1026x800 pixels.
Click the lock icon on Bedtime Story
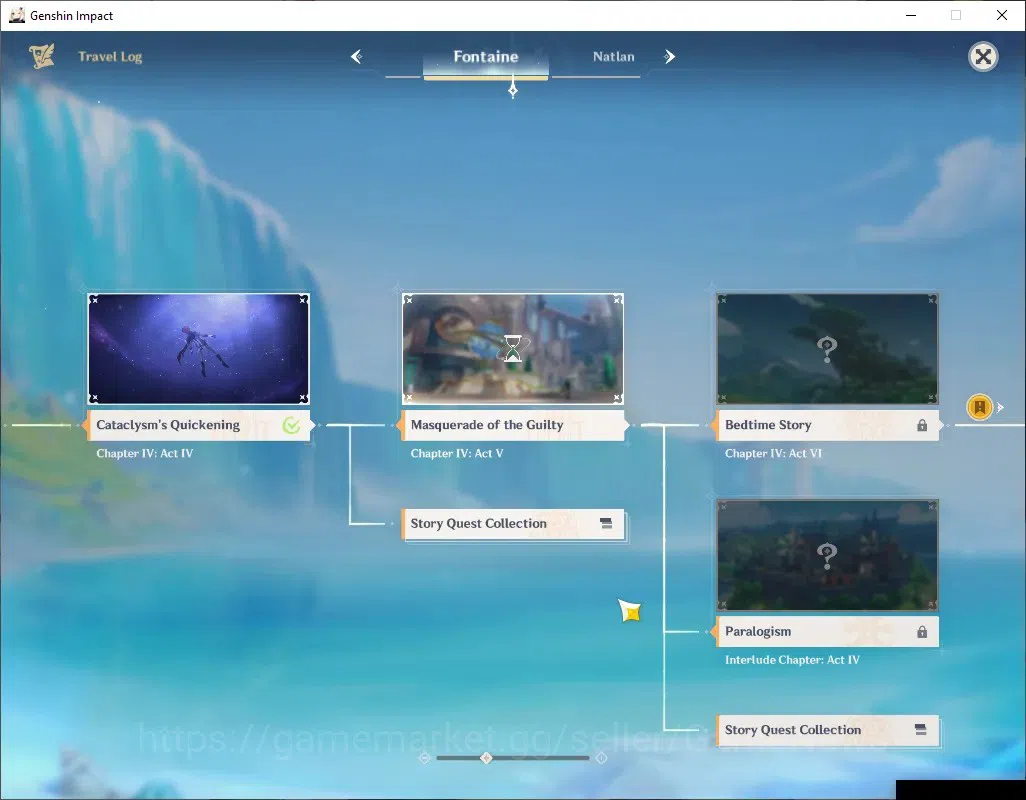[922, 425]
